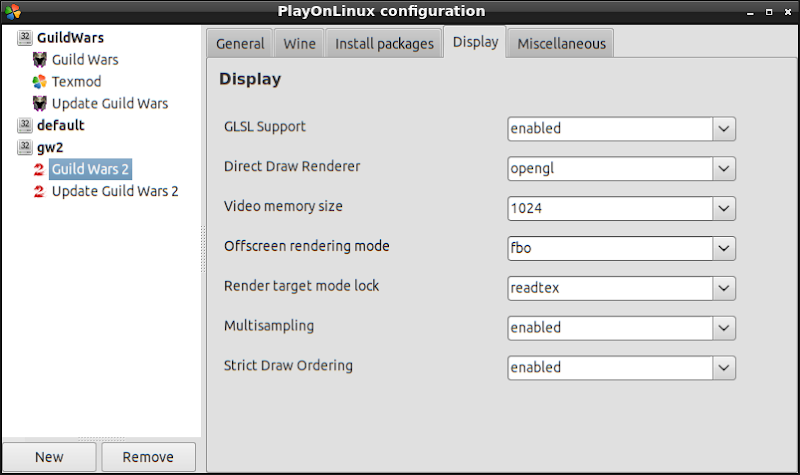Viewport: 800px width, 475px height.
Task: Click the 'GLSL Support' label
Action: point(265,127)
